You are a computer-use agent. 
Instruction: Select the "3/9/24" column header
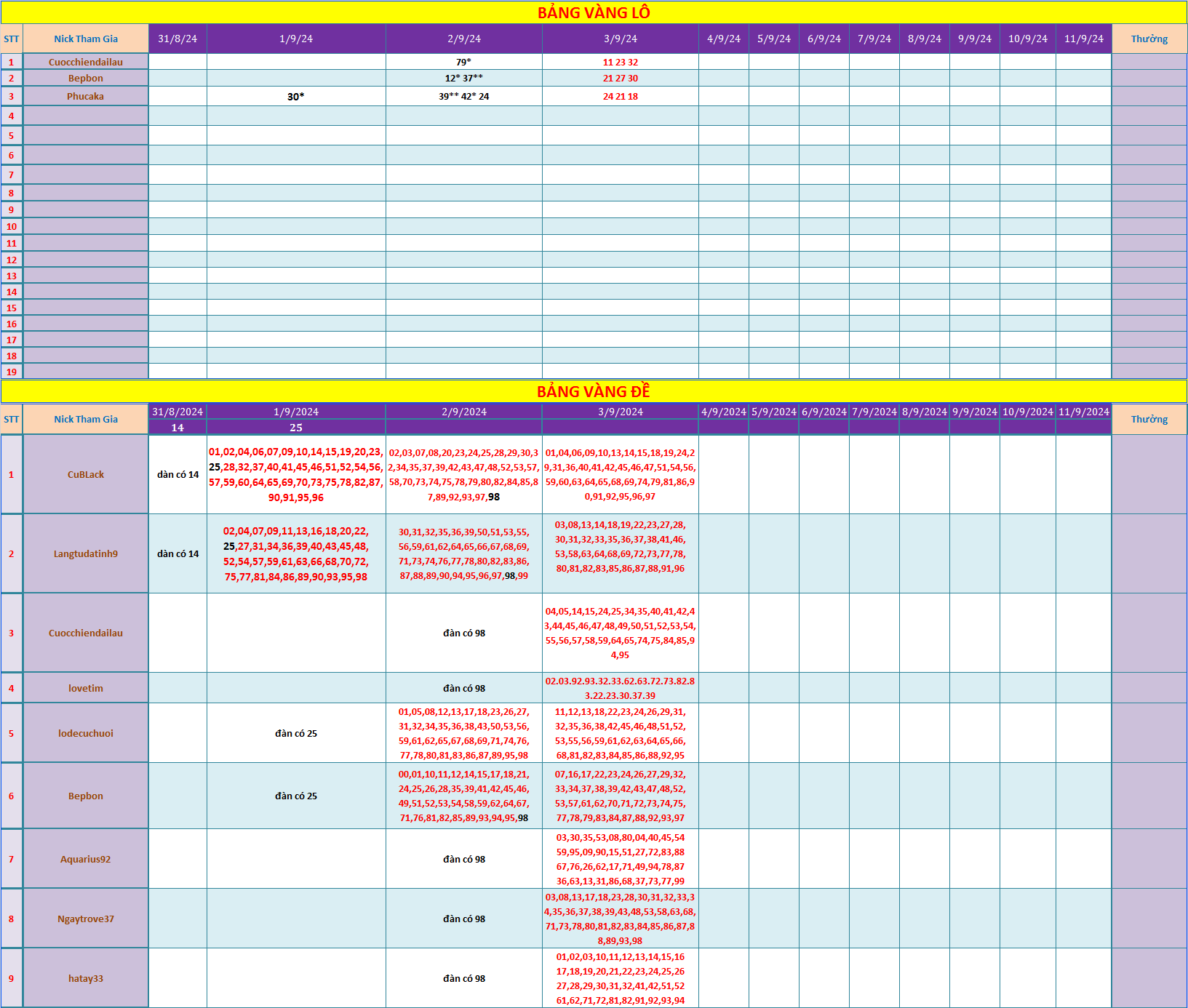point(621,39)
